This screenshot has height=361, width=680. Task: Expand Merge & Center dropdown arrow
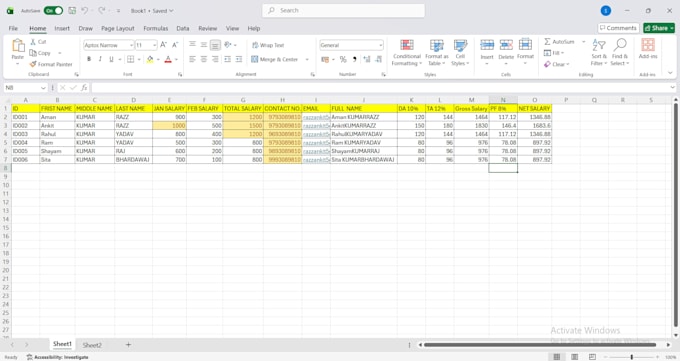click(307, 59)
